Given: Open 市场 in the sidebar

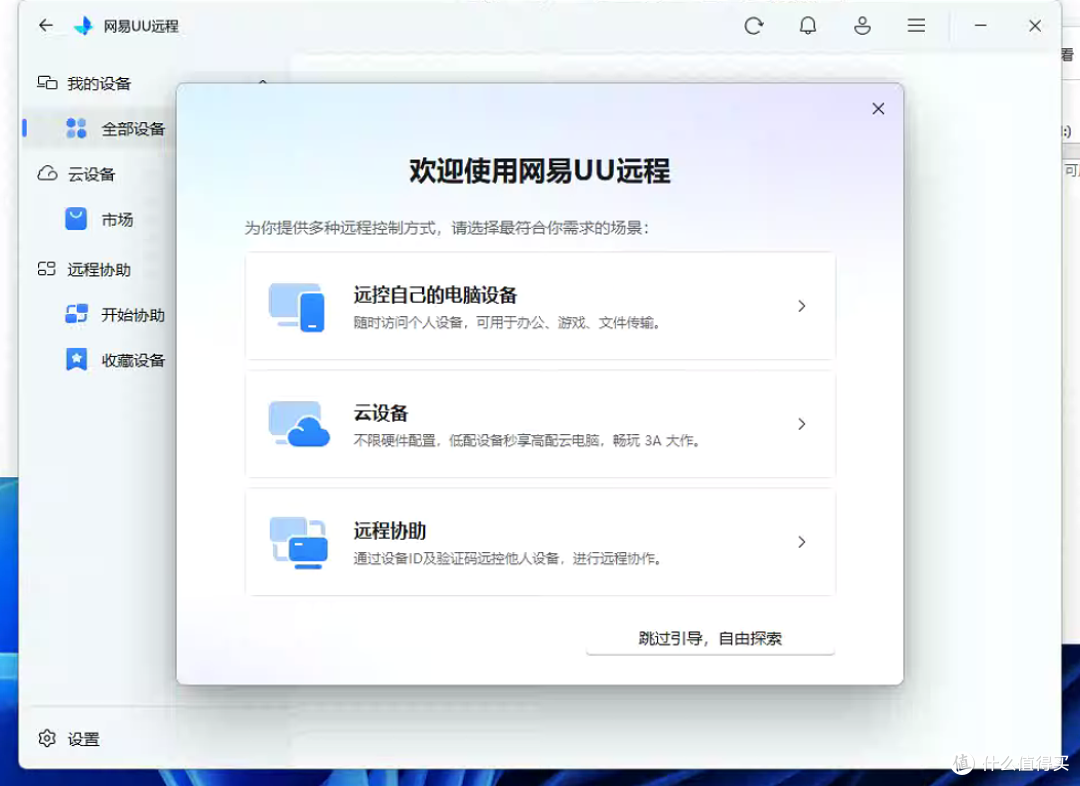Looking at the screenshot, I should point(117,220).
